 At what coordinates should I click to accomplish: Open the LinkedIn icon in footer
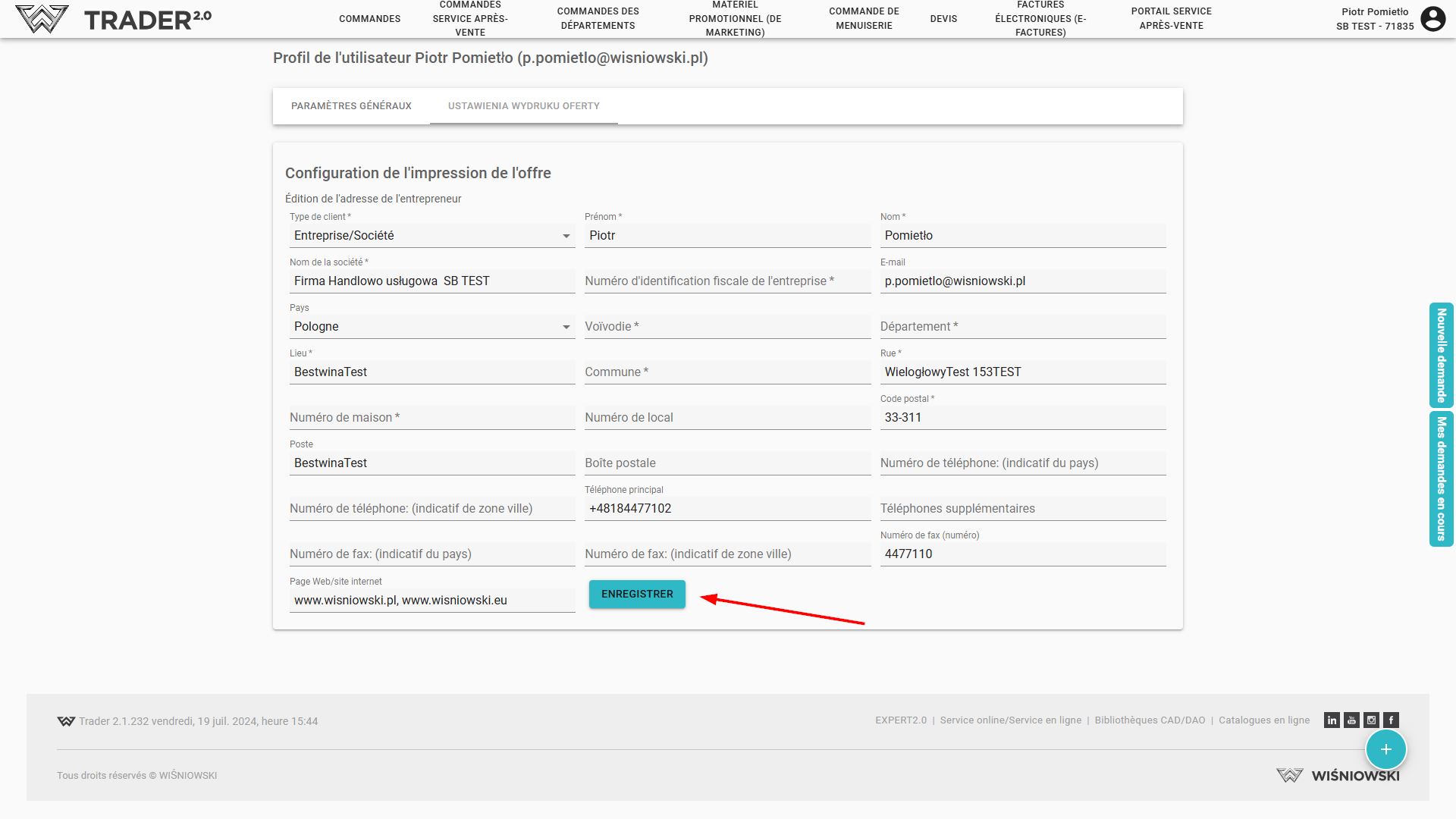pyautogui.click(x=1332, y=720)
